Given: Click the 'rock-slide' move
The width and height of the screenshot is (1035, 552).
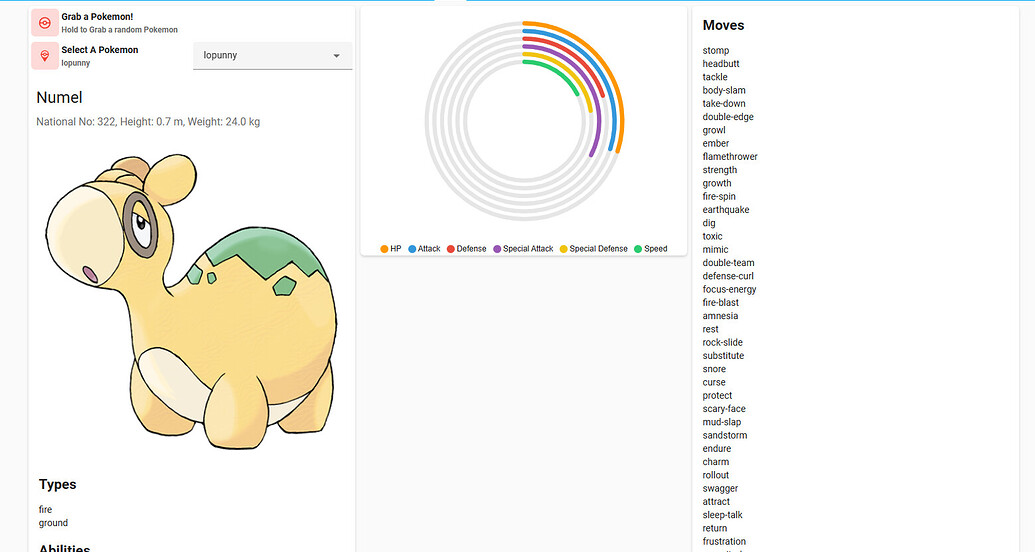Looking at the screenshot, I should coord(723,342).
